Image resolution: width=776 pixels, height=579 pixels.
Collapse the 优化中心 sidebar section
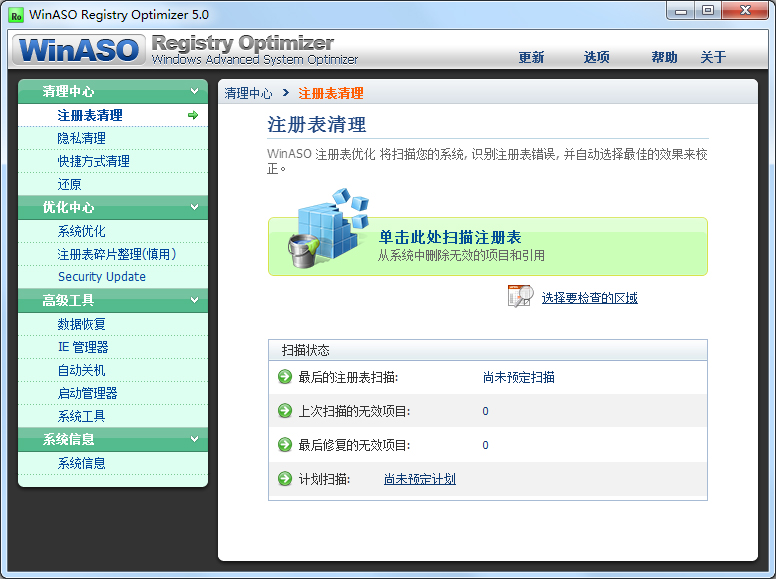193,208
